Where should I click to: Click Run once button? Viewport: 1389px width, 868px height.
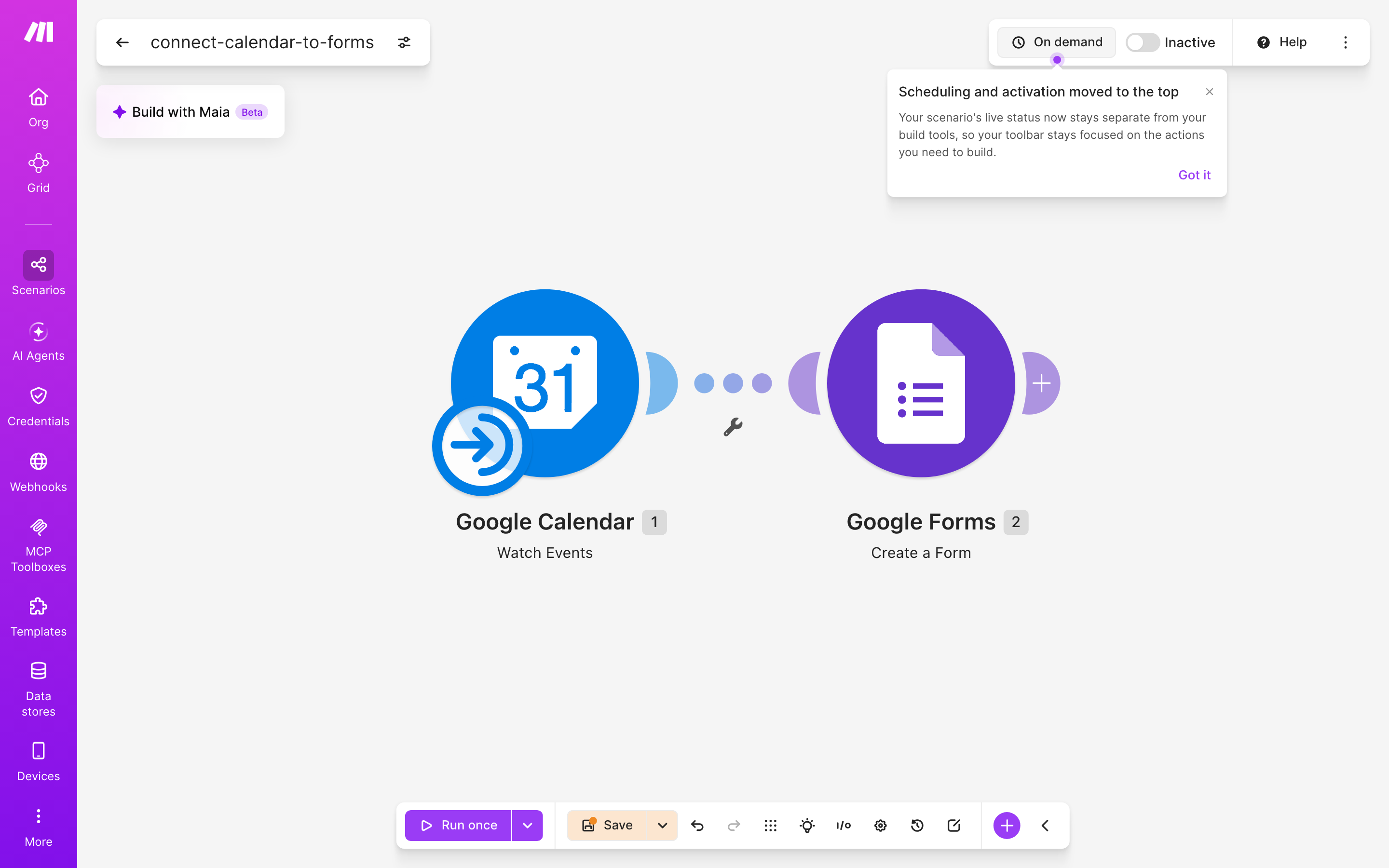pyautogui.click(x=459, y=826)
